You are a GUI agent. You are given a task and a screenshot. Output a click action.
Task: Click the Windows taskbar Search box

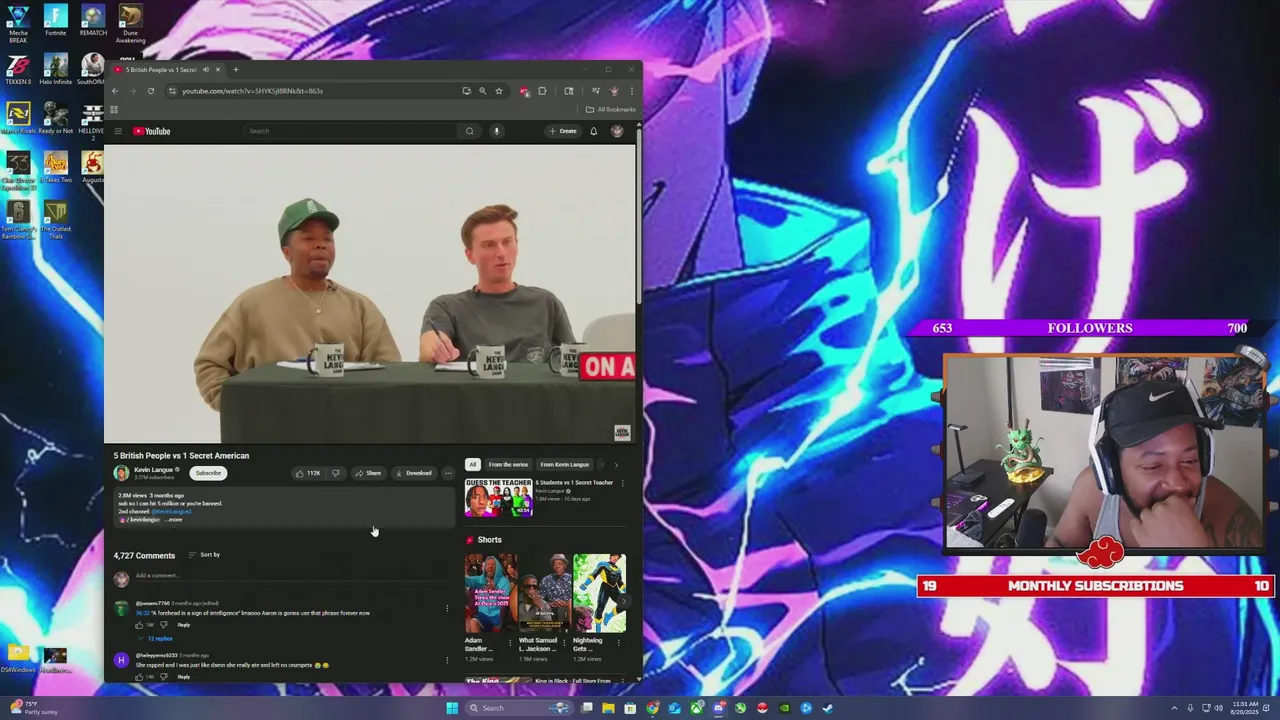point(518,708)
